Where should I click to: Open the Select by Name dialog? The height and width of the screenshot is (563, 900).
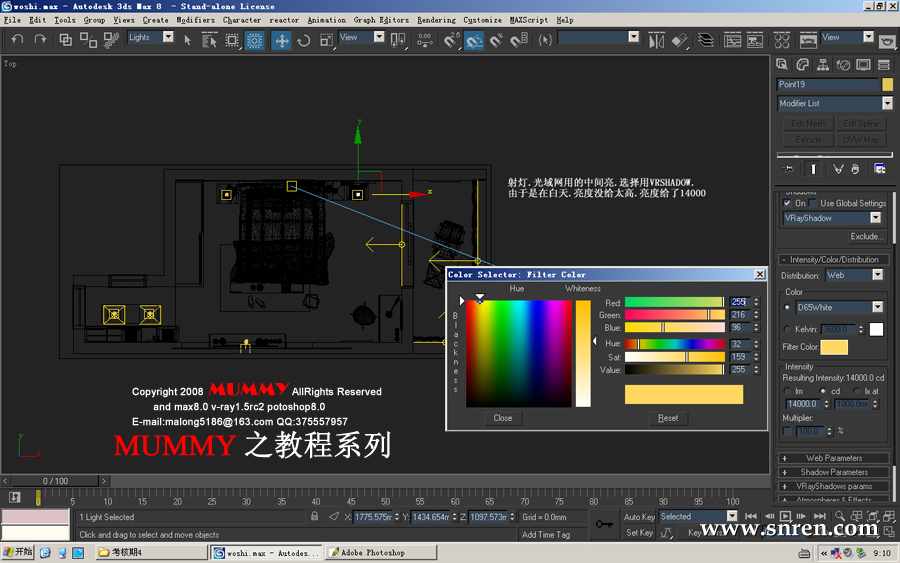click(x=209, y=40)
